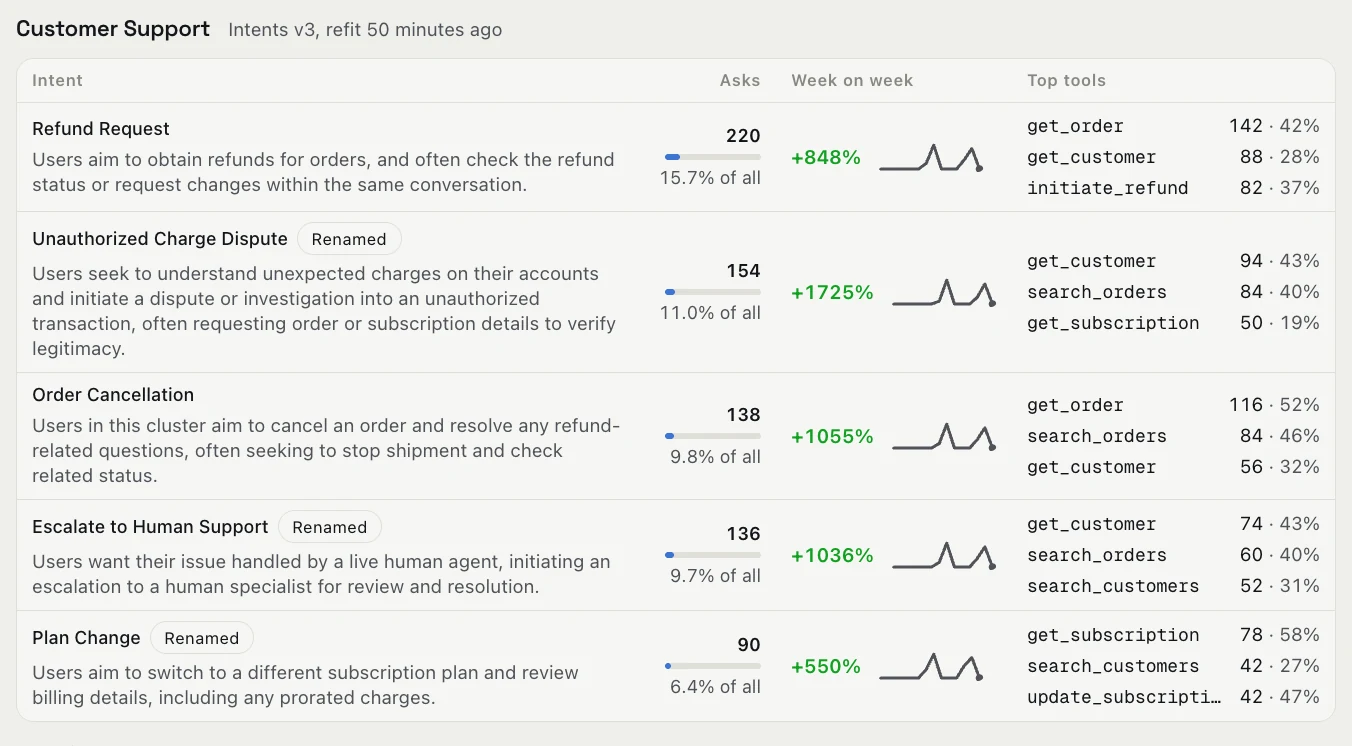
Task: Click the Asks column header
Action: click(740, 81)
